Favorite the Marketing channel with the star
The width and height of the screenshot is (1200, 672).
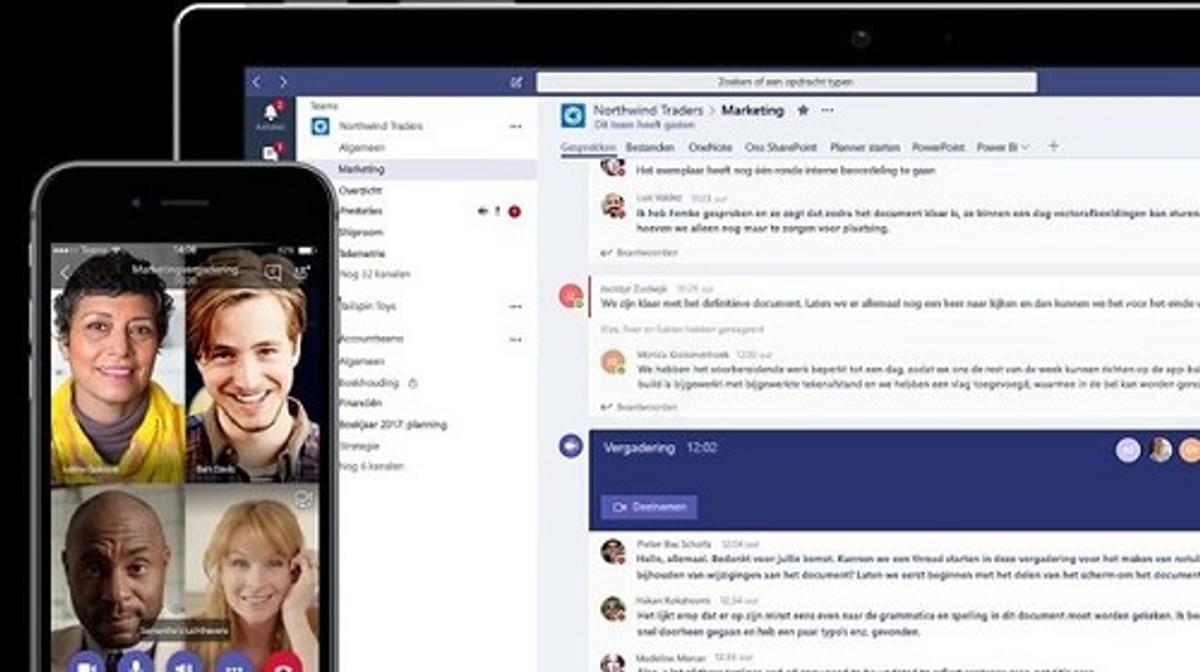coord(802,110)
